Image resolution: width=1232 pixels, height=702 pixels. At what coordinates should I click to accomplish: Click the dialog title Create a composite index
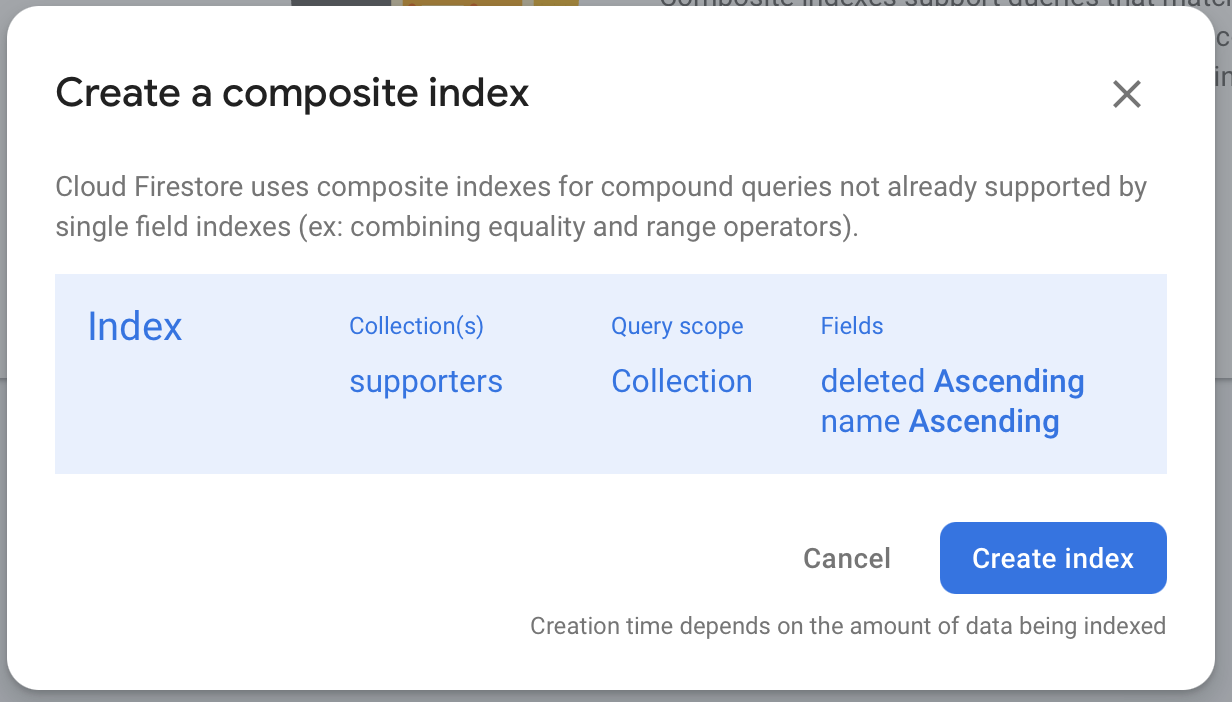tap(292, 92)
